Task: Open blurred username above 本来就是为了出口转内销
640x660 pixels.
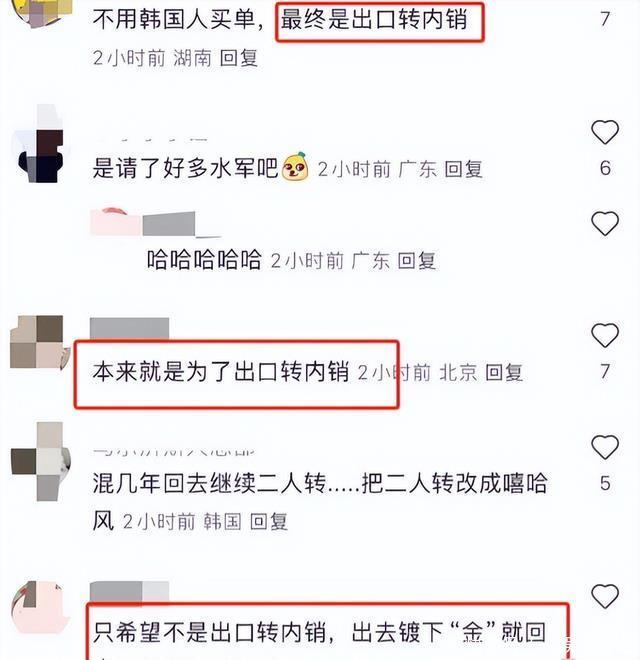Action: coord(130,328)
